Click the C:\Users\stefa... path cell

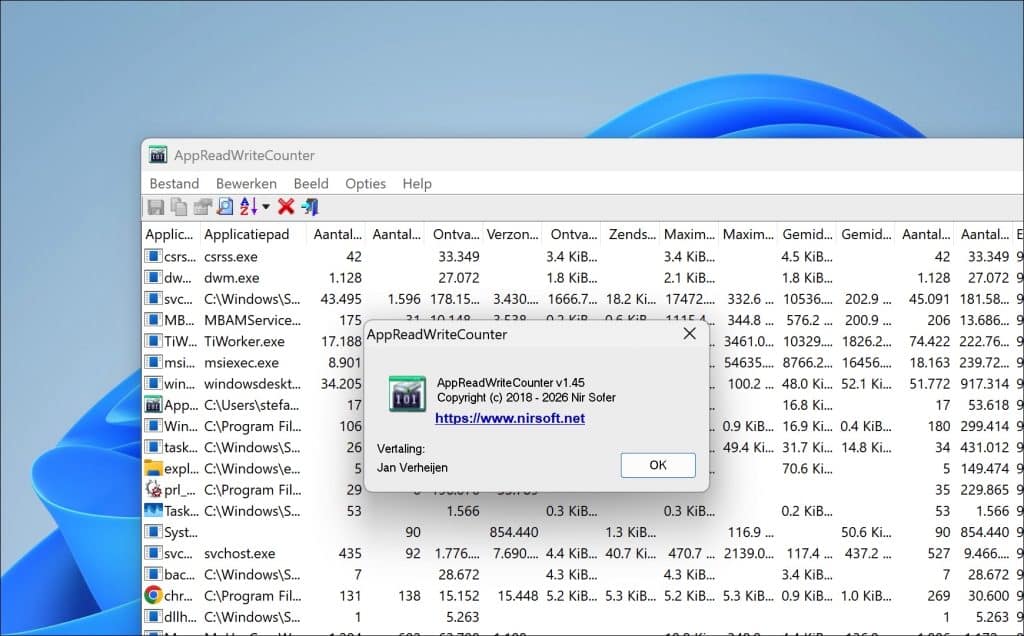click(251, 405)
